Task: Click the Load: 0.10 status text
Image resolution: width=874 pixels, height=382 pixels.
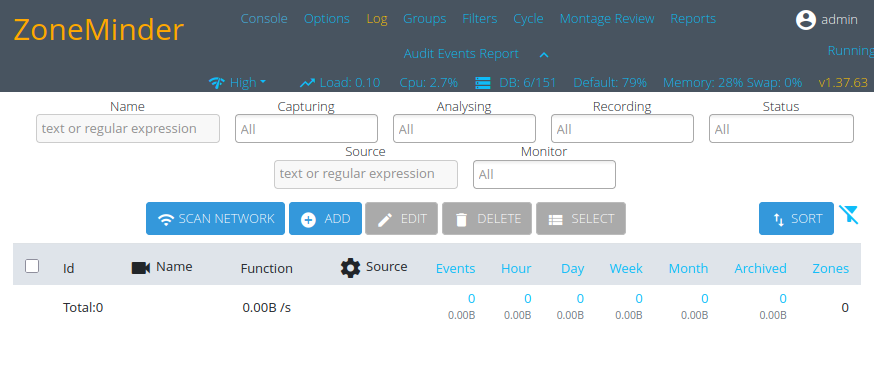Action: point(349,83)
